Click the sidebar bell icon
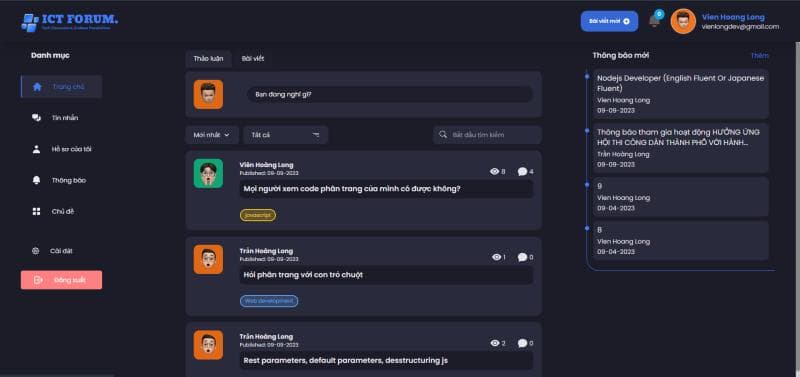The height and width of the screenshot is (377, 800). 36,180
